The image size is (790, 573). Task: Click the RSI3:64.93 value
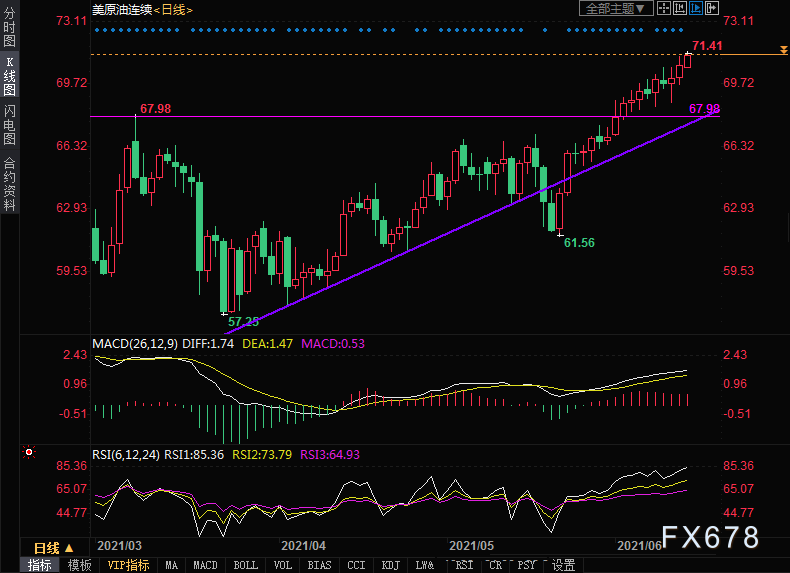tap(330, 455)
